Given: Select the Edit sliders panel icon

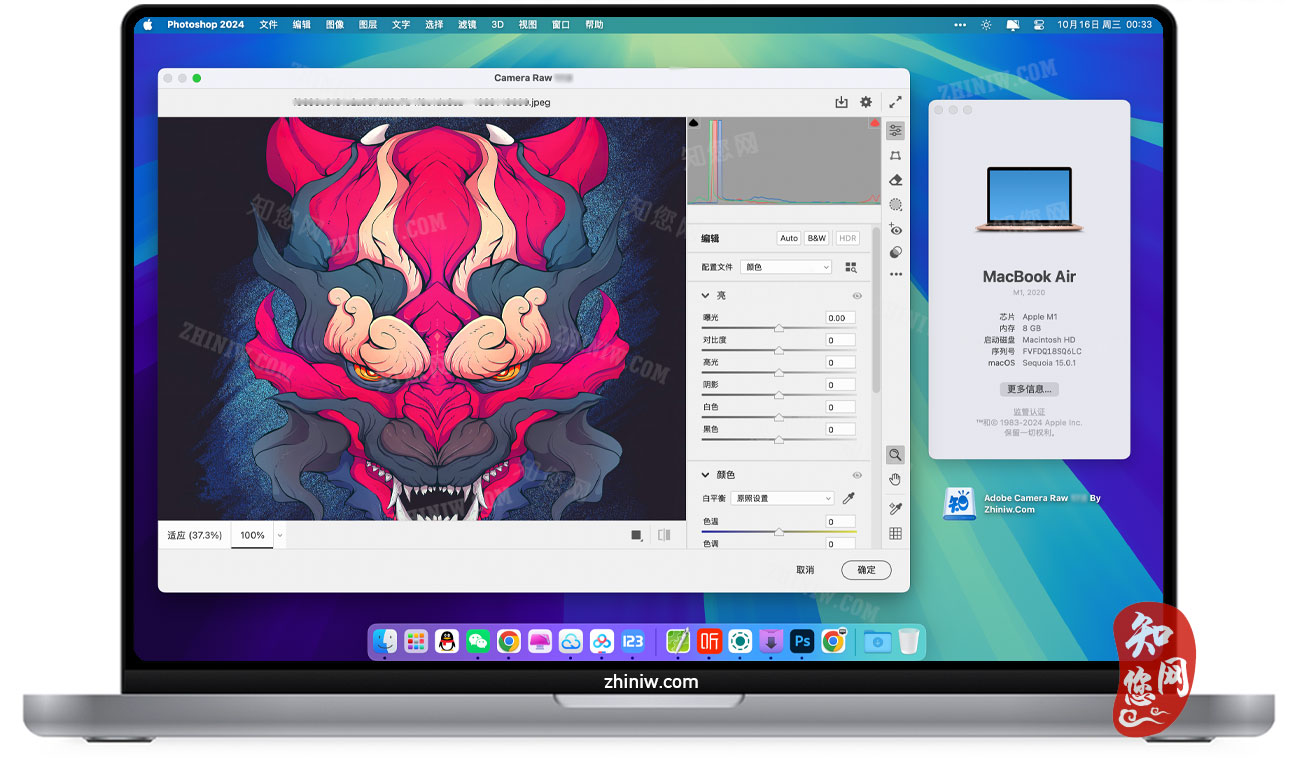Looking at the screenshot, I should [x=895, y=130].
